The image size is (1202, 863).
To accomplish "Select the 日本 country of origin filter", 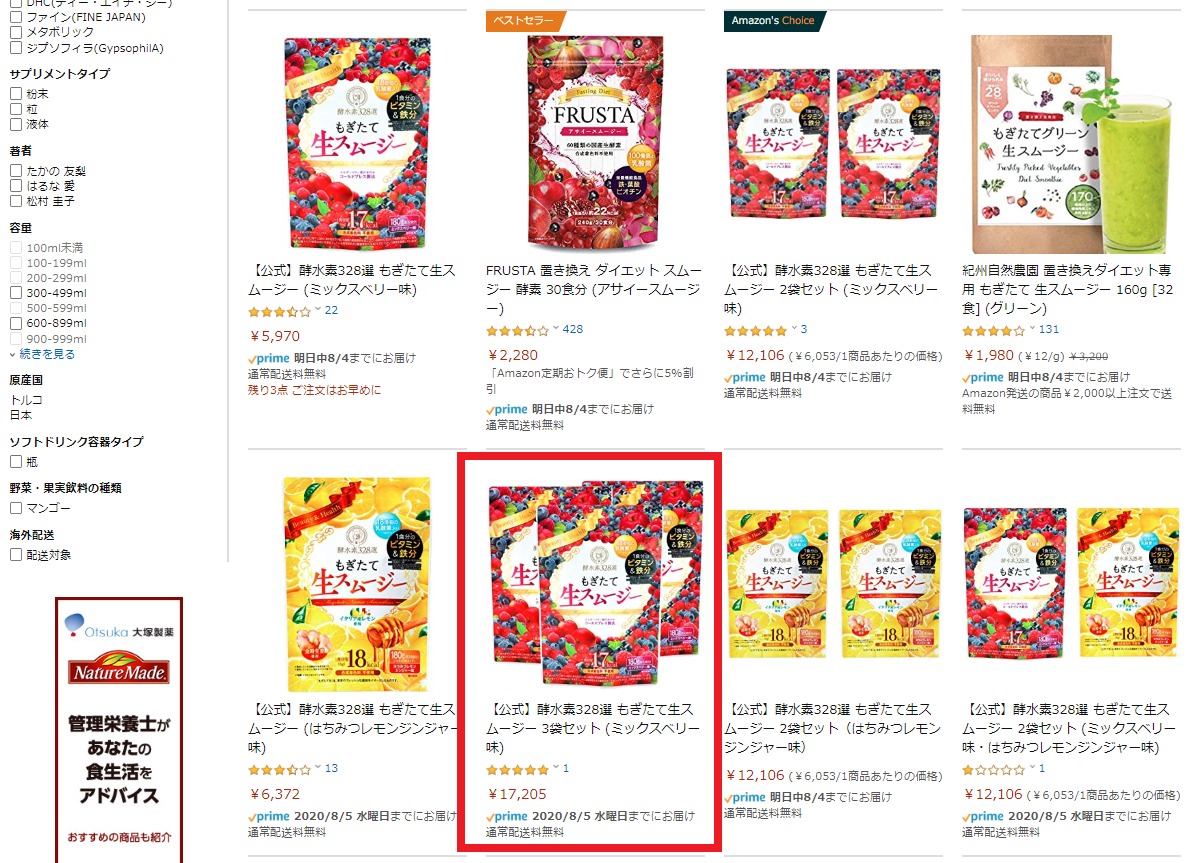I will (x=21, y=415).
